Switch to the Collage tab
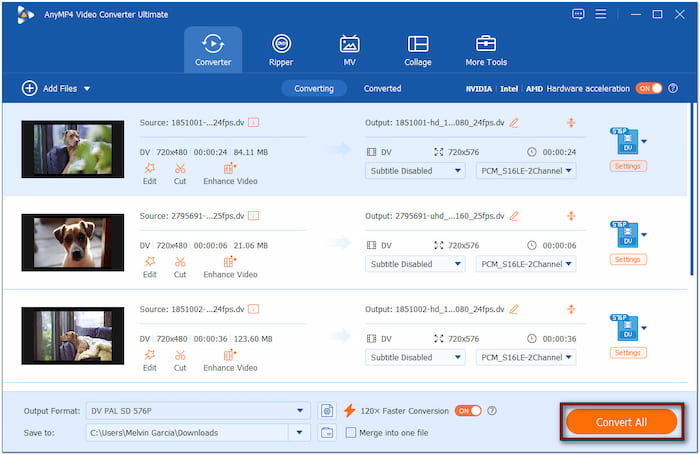 418,50
